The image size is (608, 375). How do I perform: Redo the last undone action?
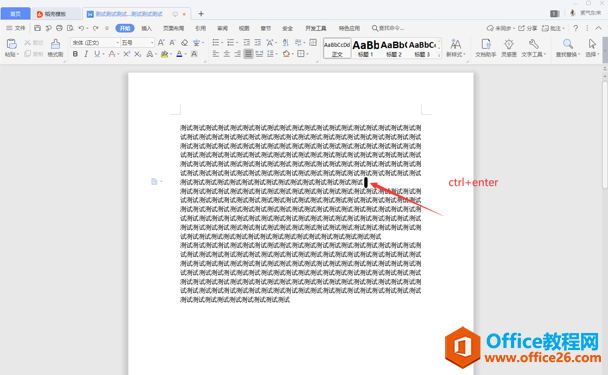tap(95, 28)
